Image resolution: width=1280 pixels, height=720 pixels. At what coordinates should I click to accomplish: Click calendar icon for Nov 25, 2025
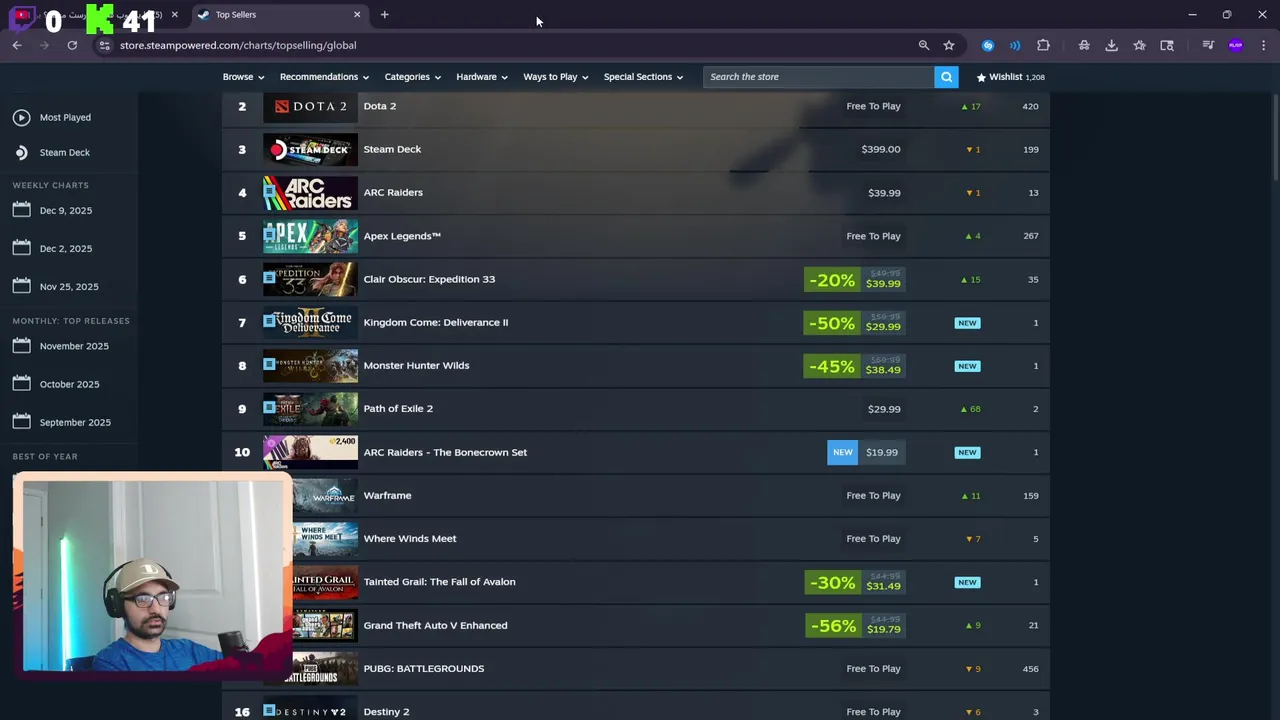point(22,286)
